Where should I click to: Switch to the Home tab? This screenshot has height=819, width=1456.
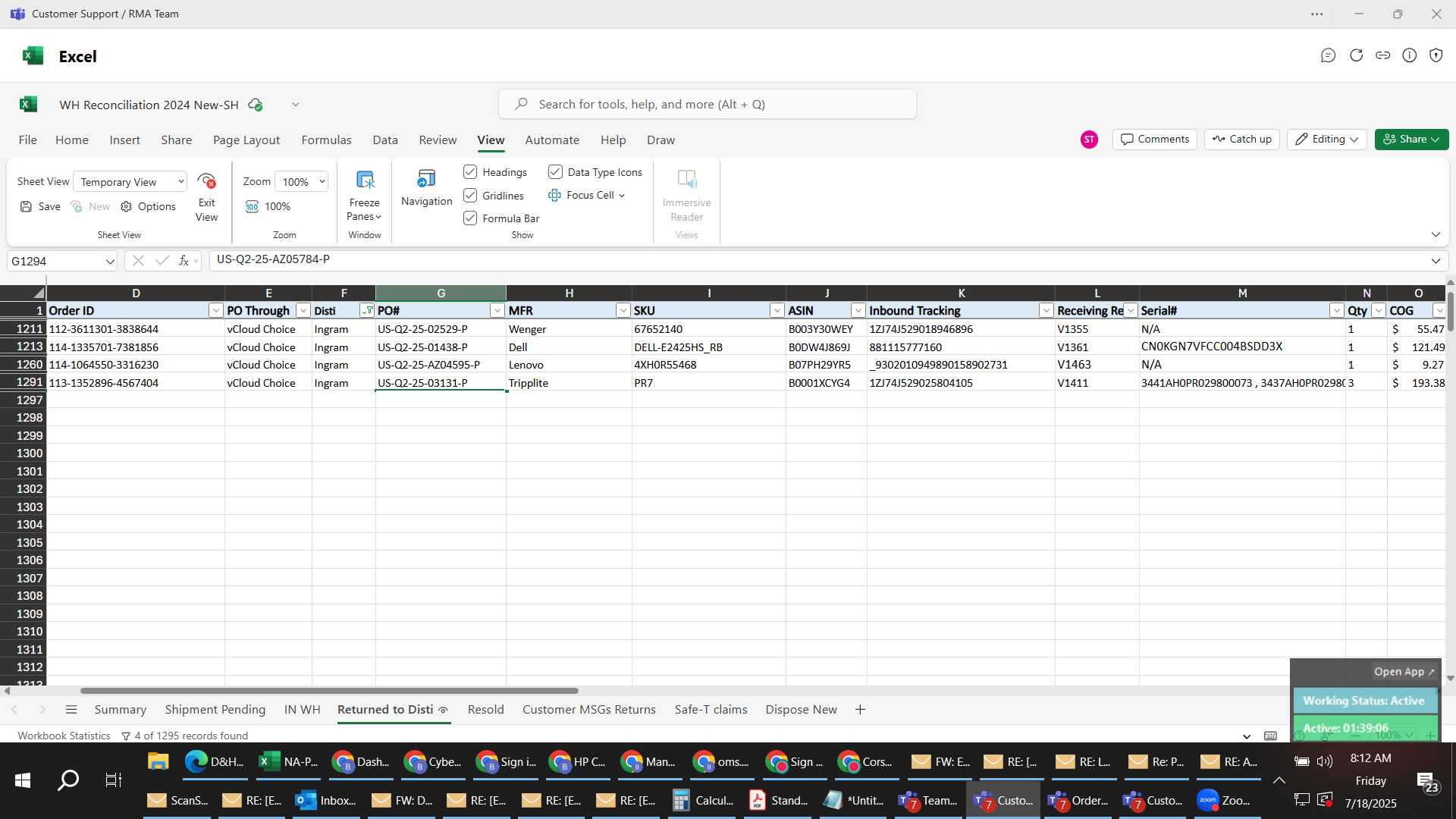[72, 140]
